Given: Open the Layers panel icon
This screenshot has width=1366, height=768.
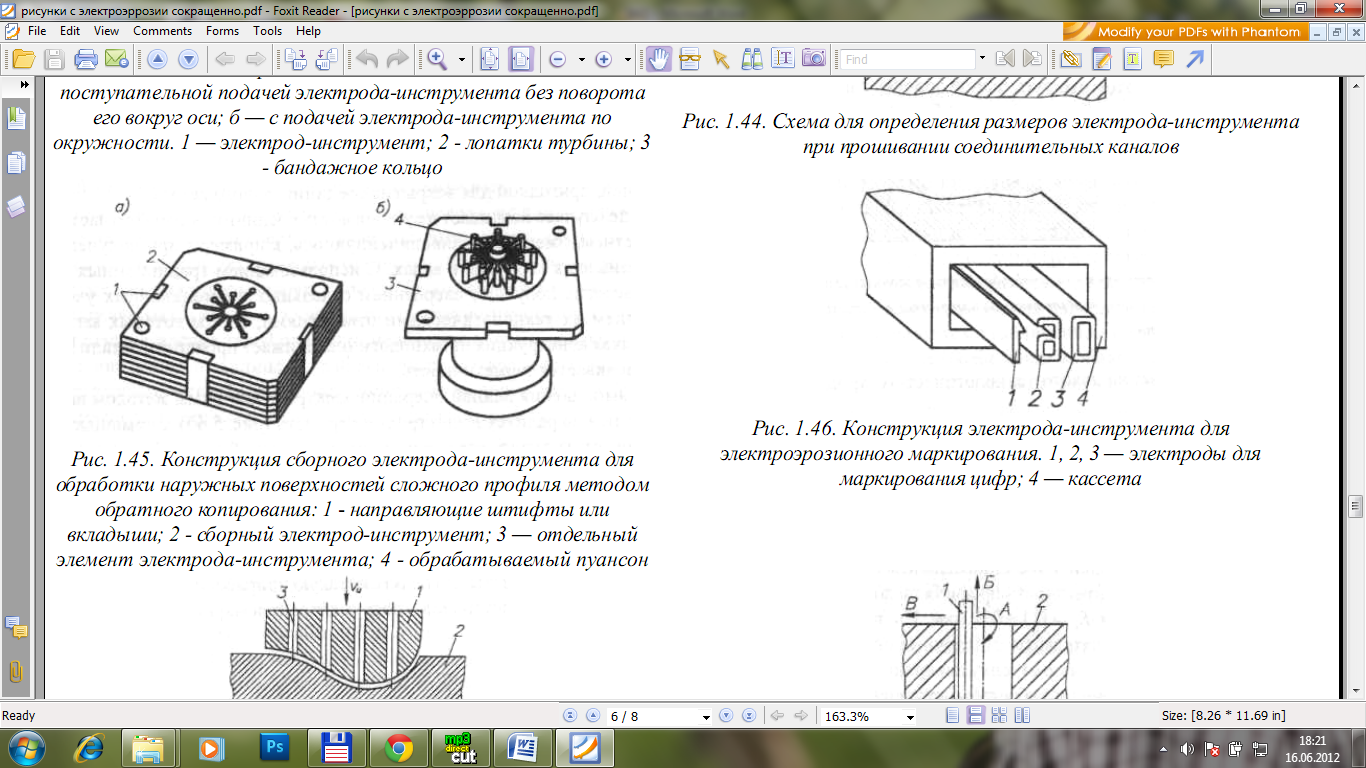Looking at the screenshot, I should 16,207.
